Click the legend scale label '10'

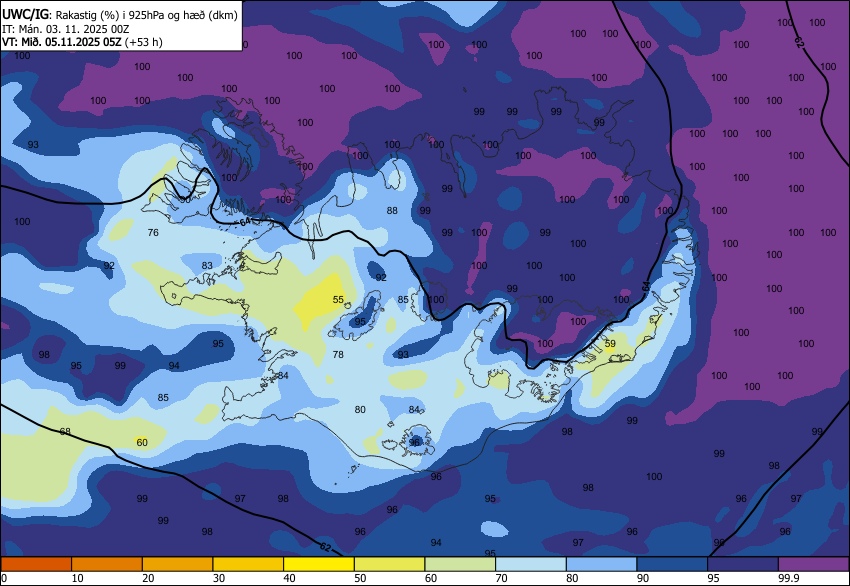click(x=78, y=578)
